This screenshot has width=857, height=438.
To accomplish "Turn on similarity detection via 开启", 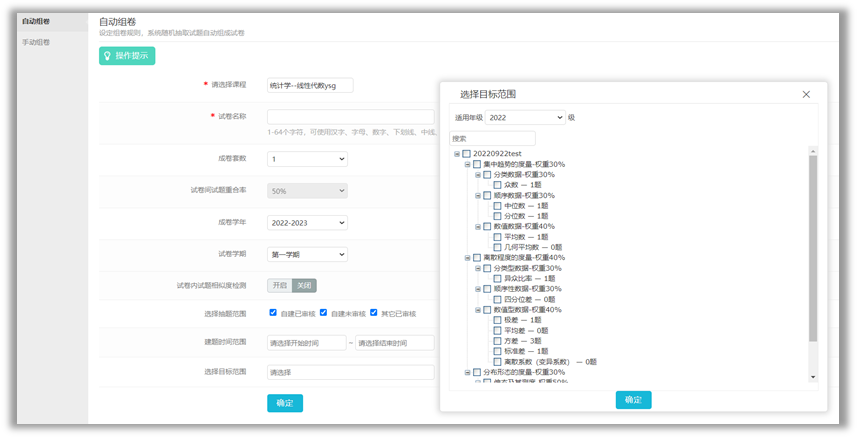I will coord(280,285).
